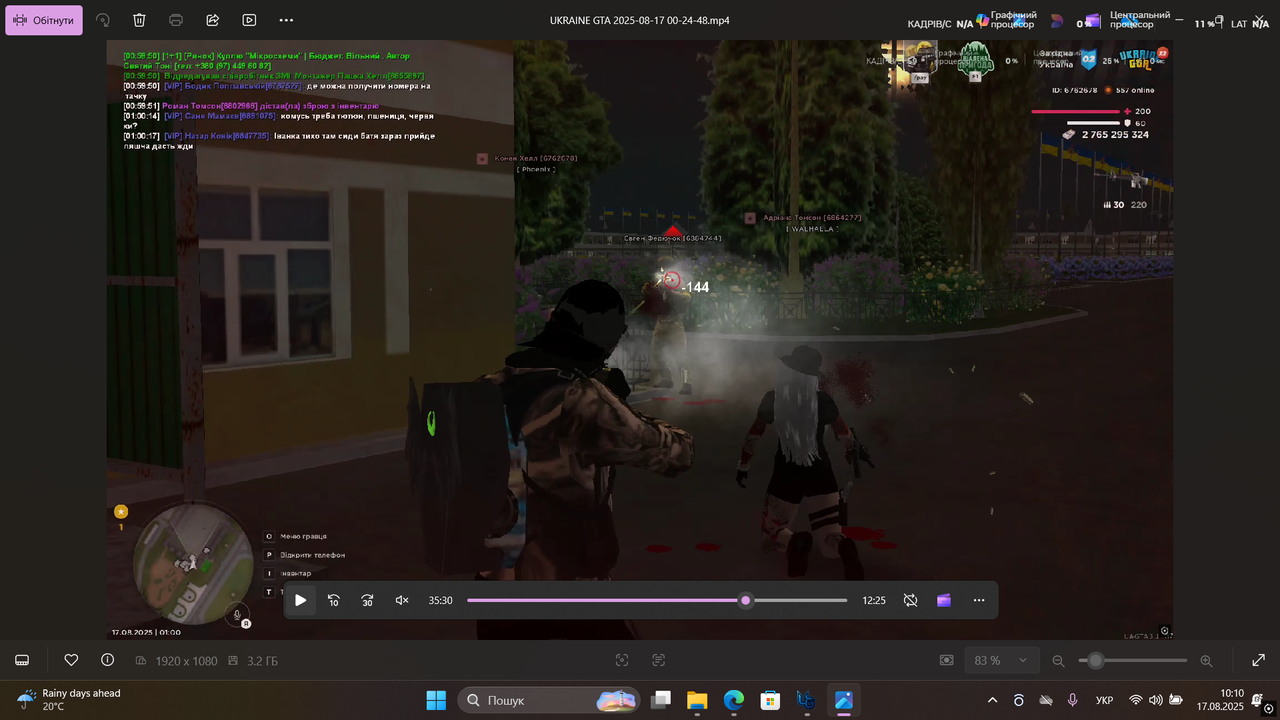Click the remaining time 12:25
This screenshot has height=720, width=1280.
tap(874, 601)
